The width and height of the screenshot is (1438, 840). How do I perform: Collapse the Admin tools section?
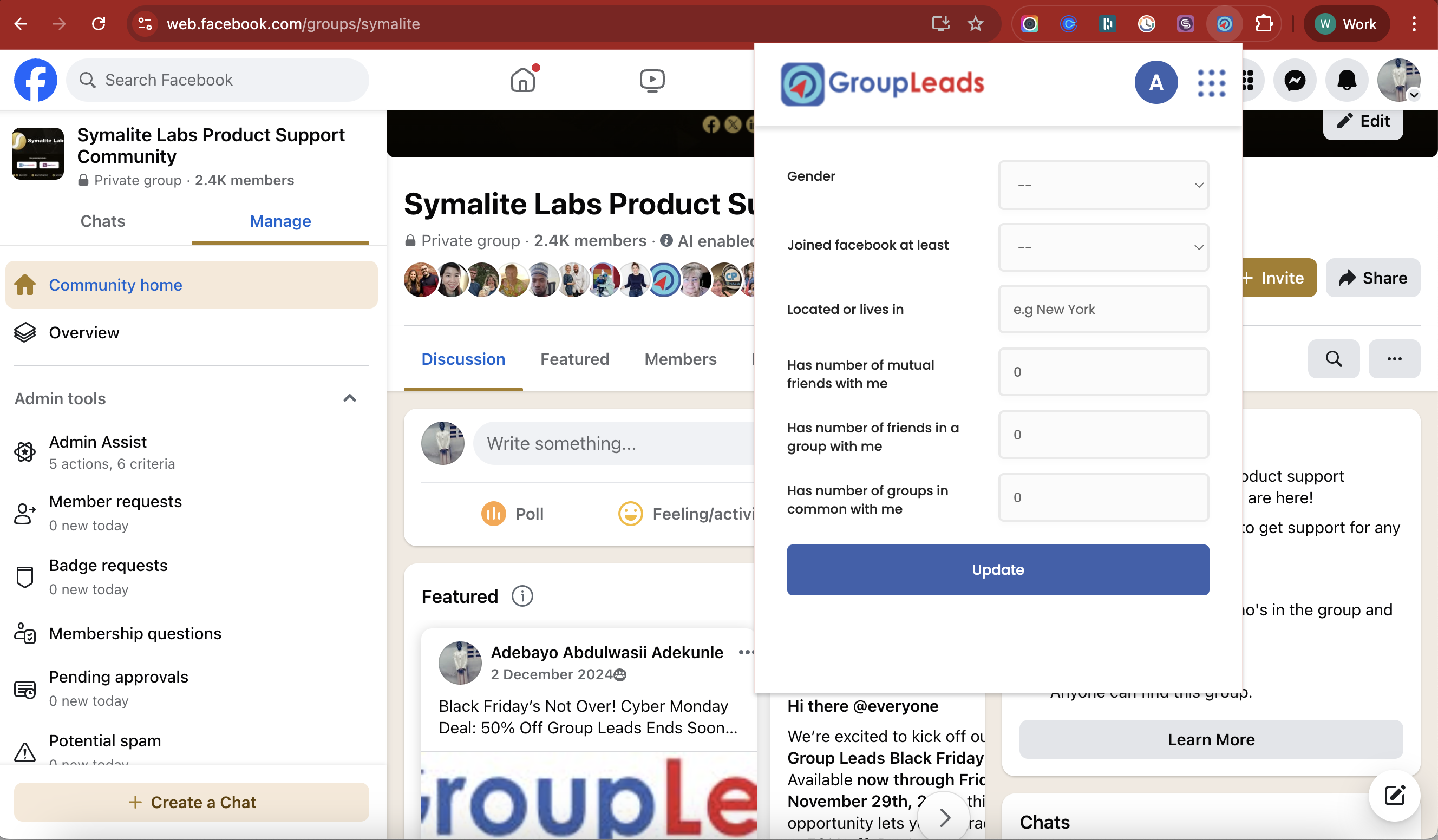(x=350, y=398)
